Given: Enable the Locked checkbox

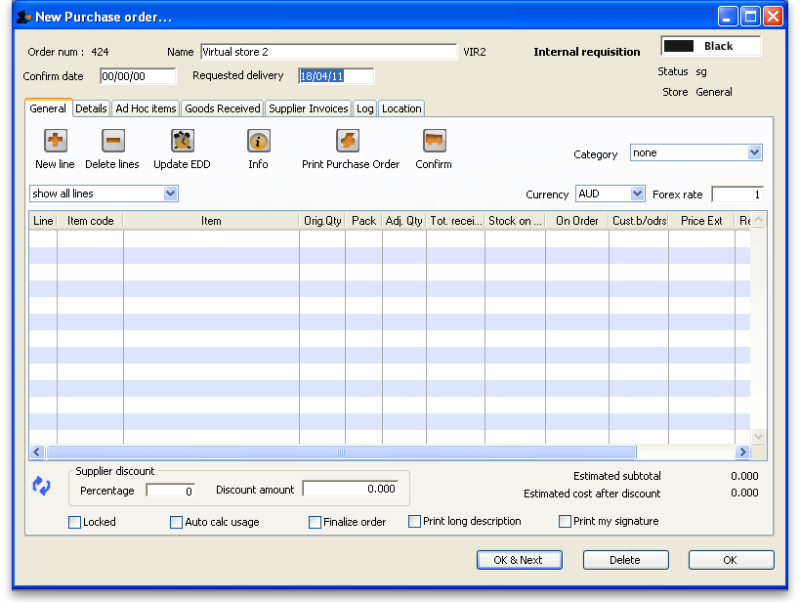Looking at the screenshot, I should click(74, 521).
